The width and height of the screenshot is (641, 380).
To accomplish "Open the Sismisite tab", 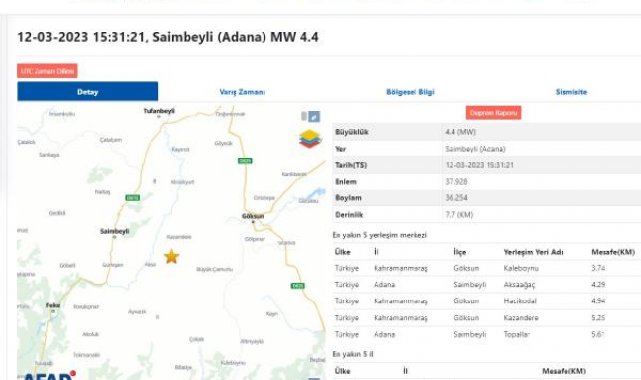I will coord(571,92).
